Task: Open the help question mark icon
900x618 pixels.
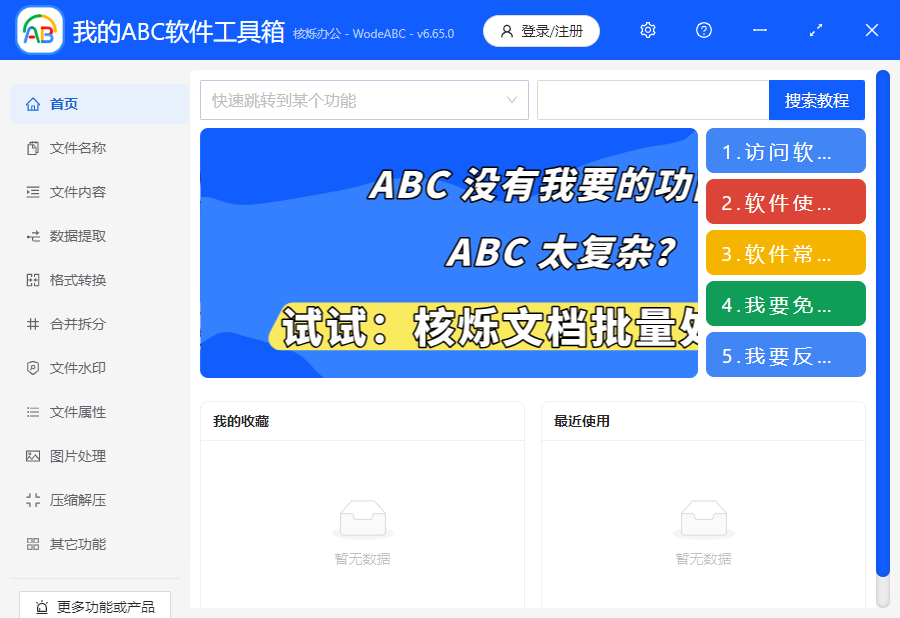Action: [x=704, y=30]
